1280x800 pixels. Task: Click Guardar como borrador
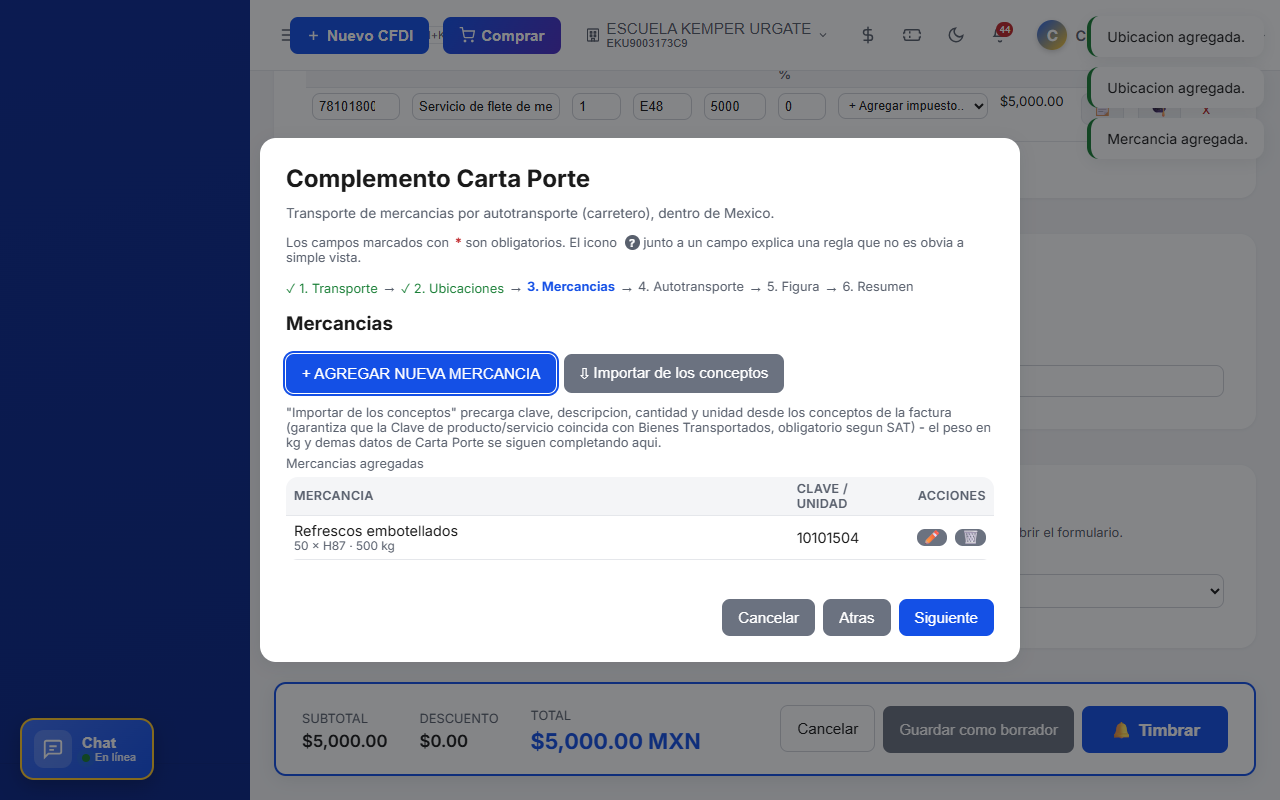pyautogui.click(x=978, y=730)
